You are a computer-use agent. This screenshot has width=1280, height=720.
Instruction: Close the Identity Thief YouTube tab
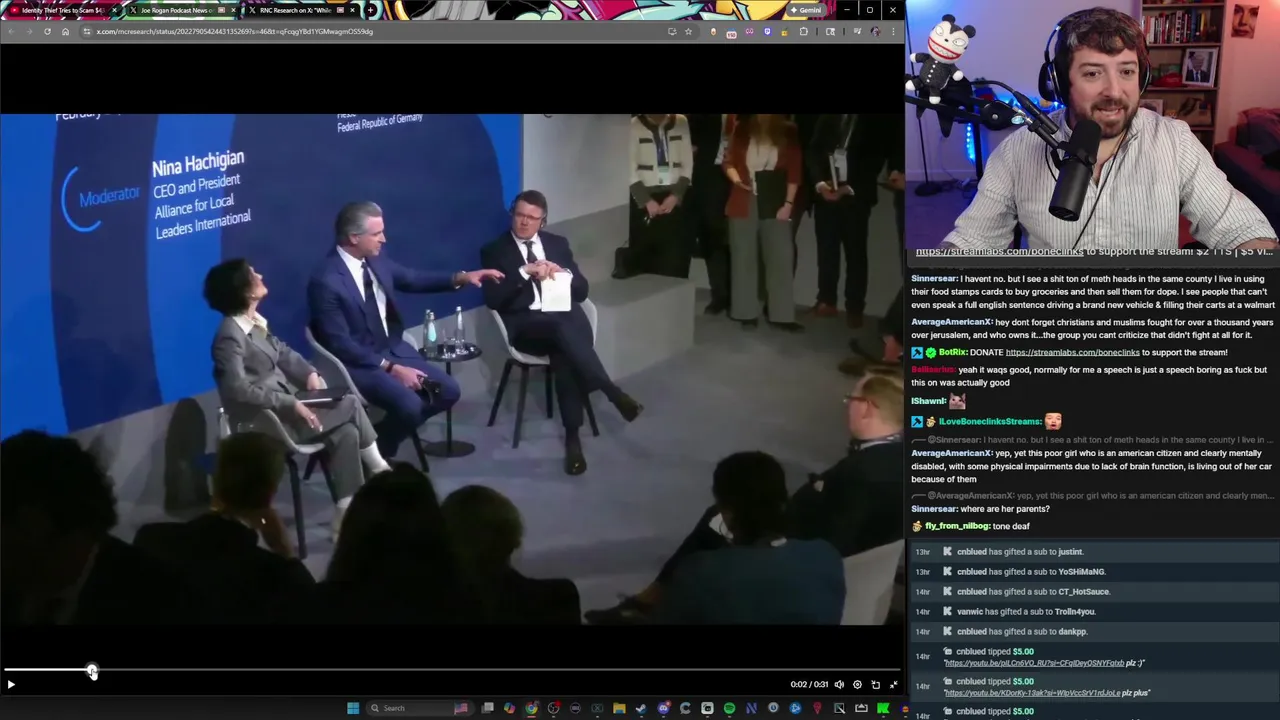tap(113, 10)
